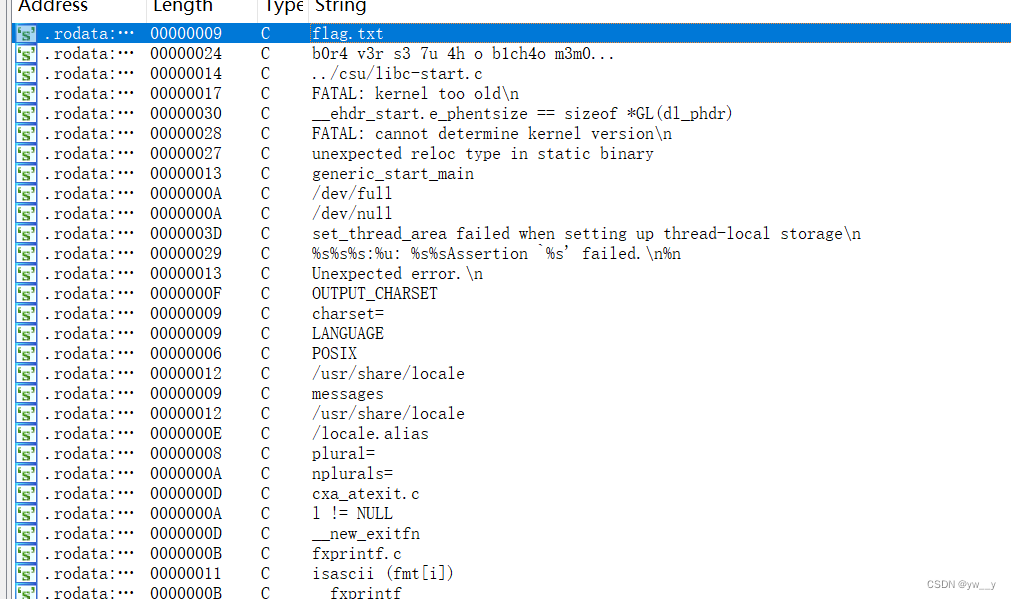This screenshot has width=1011, height=599.
Task: Select the icon next to /locale.alias
Action: tap(26, 433)
